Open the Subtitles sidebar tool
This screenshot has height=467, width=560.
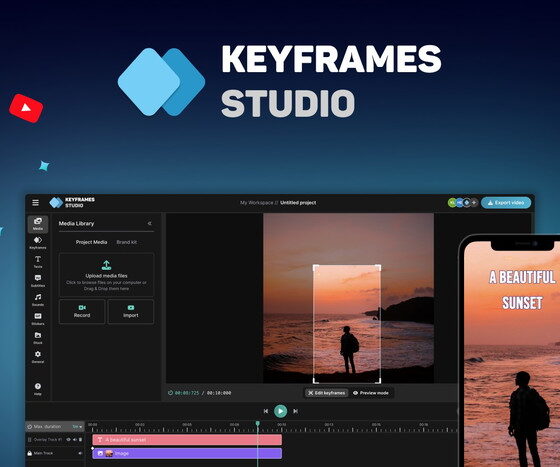coord(38,281)
